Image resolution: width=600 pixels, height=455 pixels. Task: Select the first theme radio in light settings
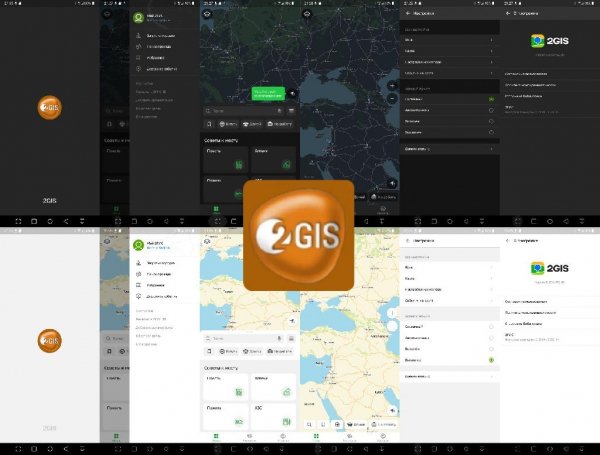pos(491,327)
